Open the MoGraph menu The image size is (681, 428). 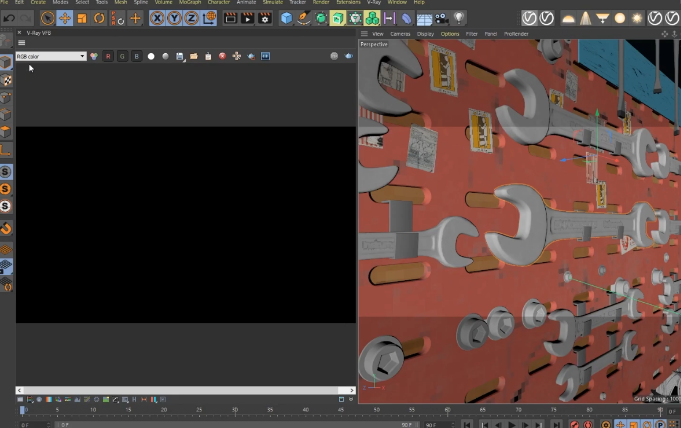(189, 3)
